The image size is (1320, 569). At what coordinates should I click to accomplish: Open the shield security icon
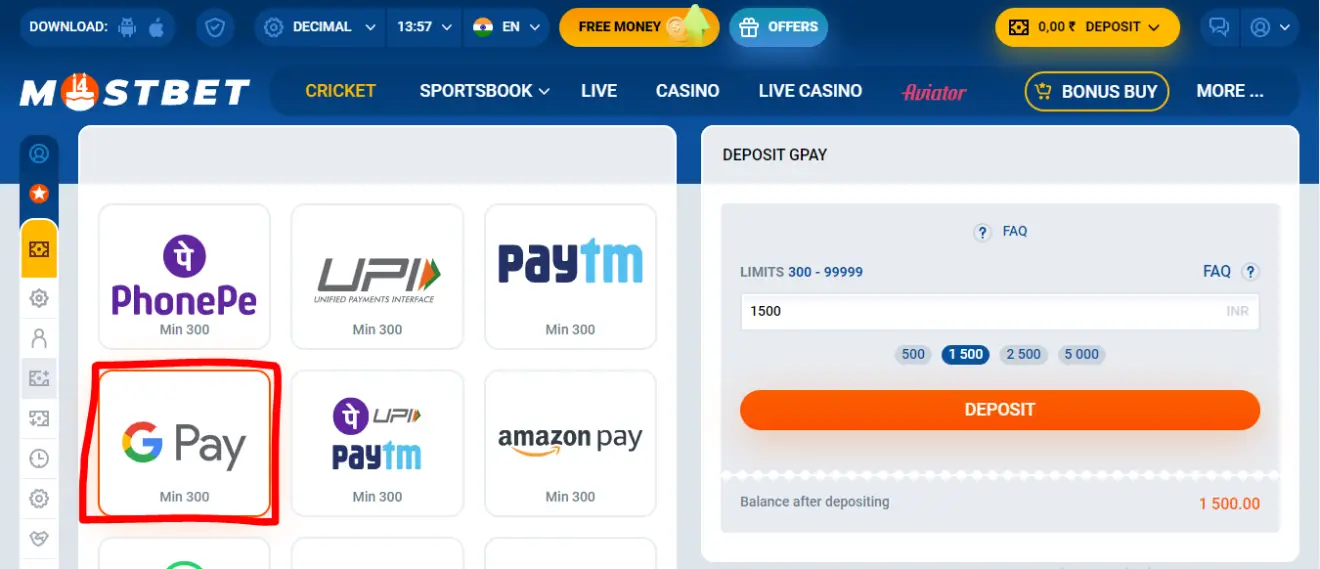(215, 28)
